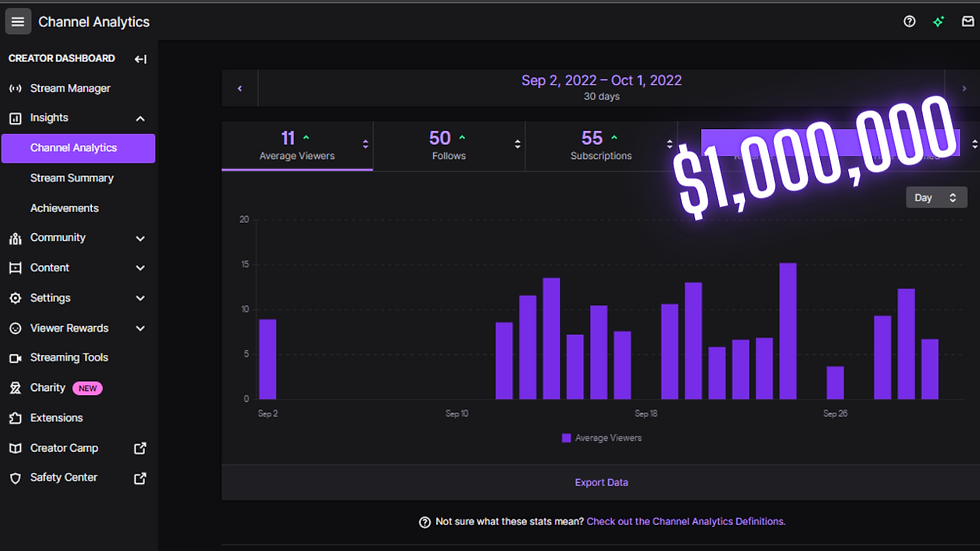Viewport: 980px width, 551px height.
Task: Click the Sep 2 bar in chart
Action: tap(268, 359)
